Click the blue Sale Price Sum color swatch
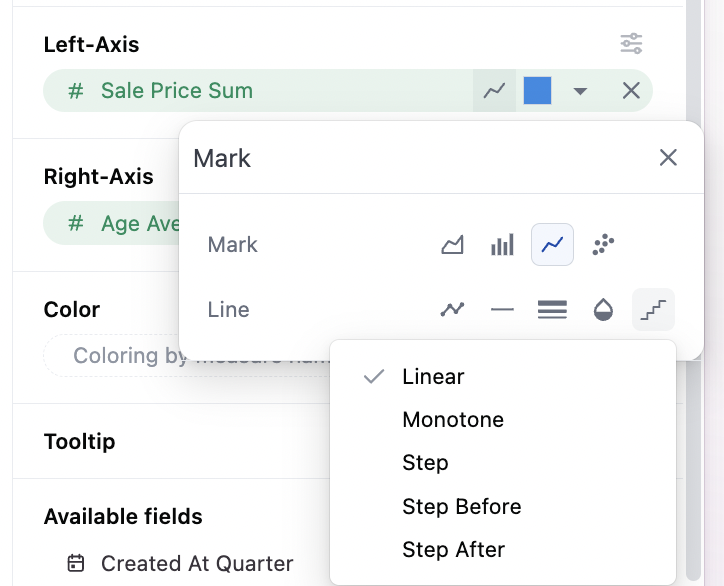This screenshot has width=724, height=586. pyautogui.click(x=538, y=91)
